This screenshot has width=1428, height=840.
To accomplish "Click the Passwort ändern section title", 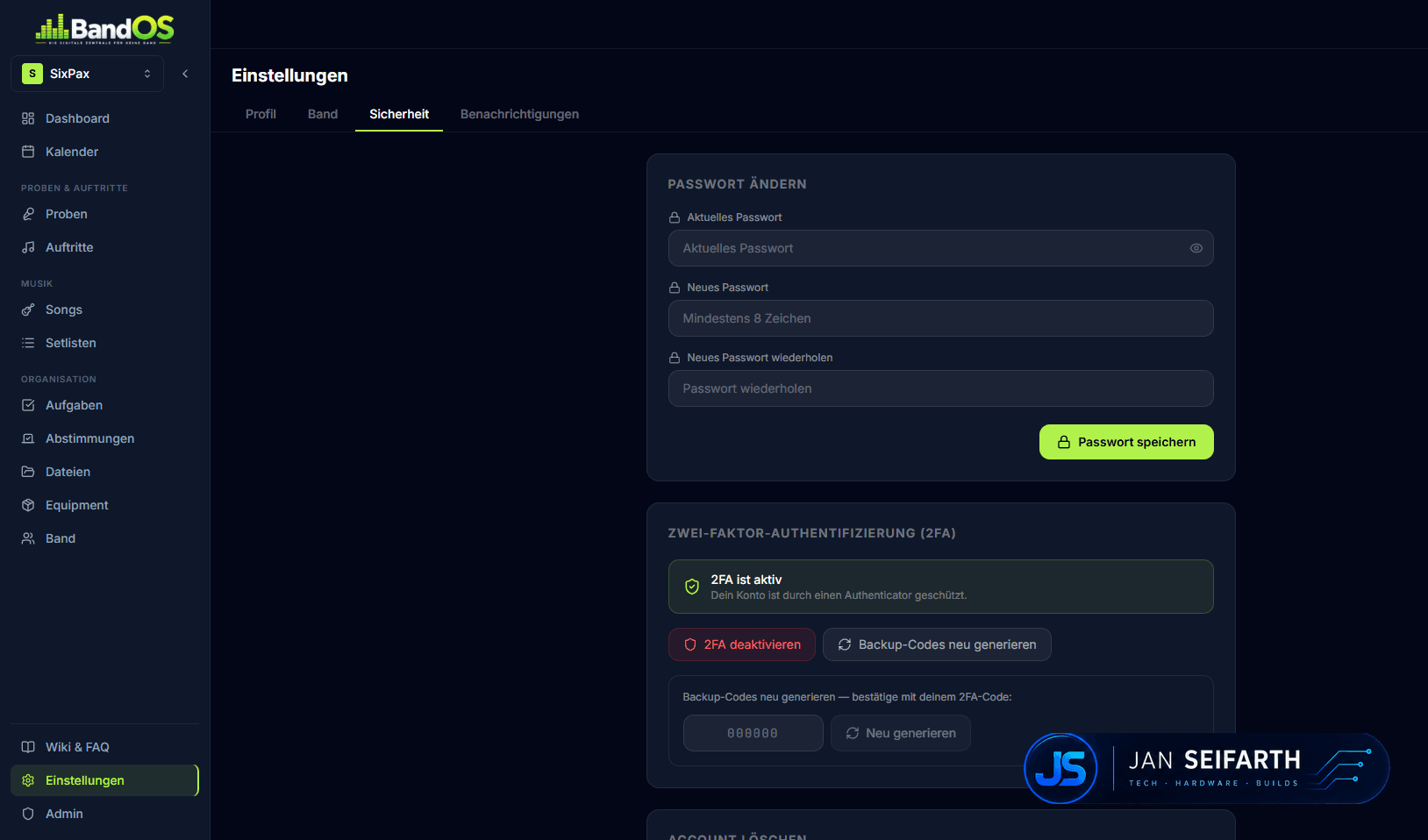I will (737, 184).
